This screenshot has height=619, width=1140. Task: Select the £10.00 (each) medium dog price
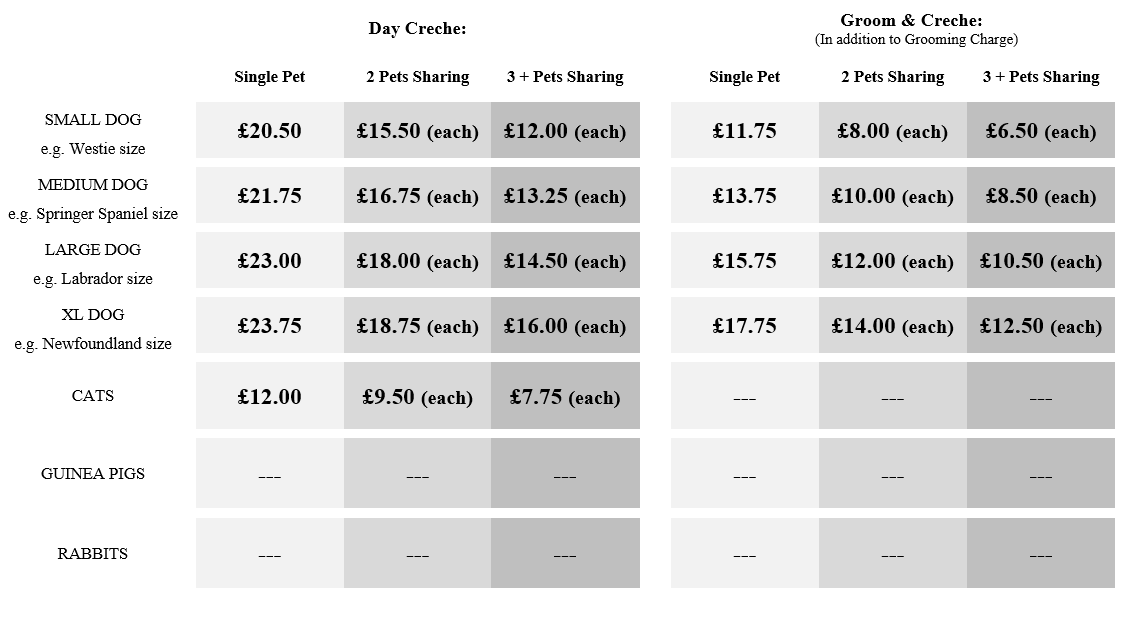[x=892, y=196]
